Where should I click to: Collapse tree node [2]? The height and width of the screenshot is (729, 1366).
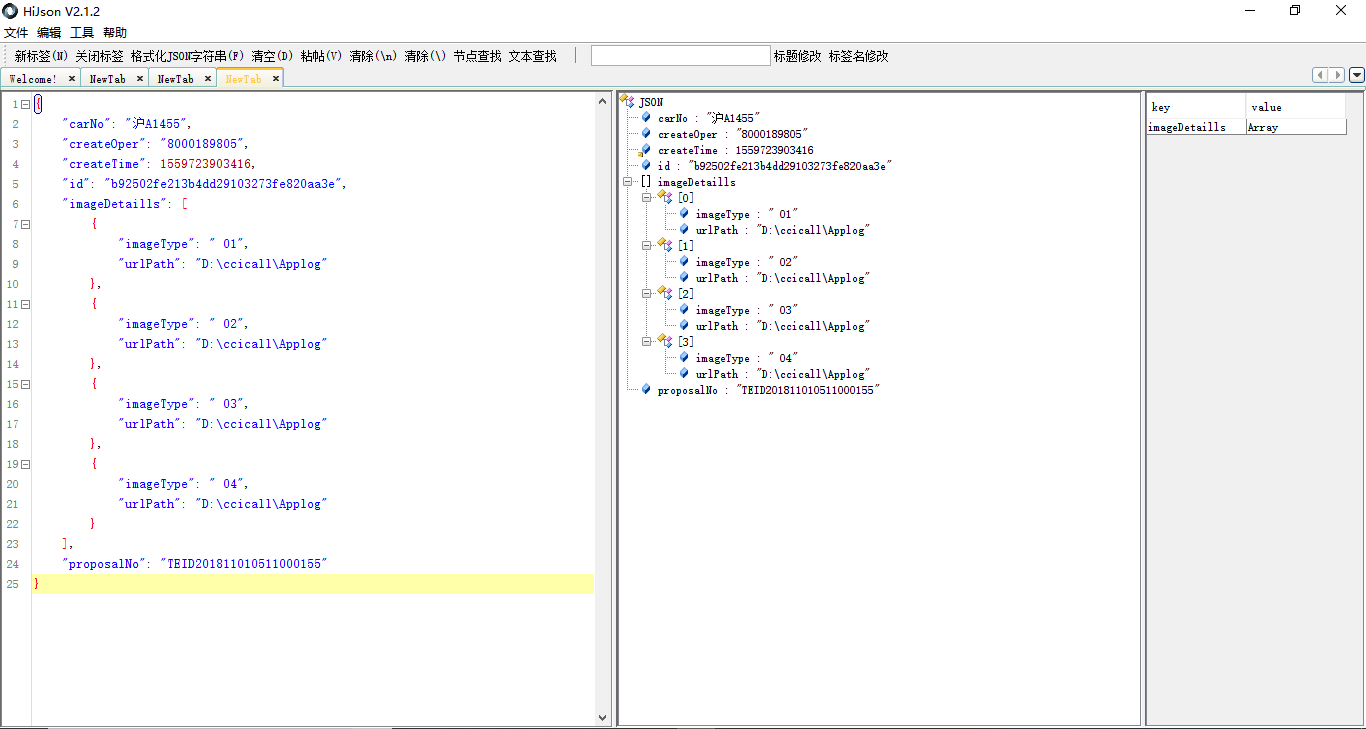pyautogui.click(x=647, y=294)
